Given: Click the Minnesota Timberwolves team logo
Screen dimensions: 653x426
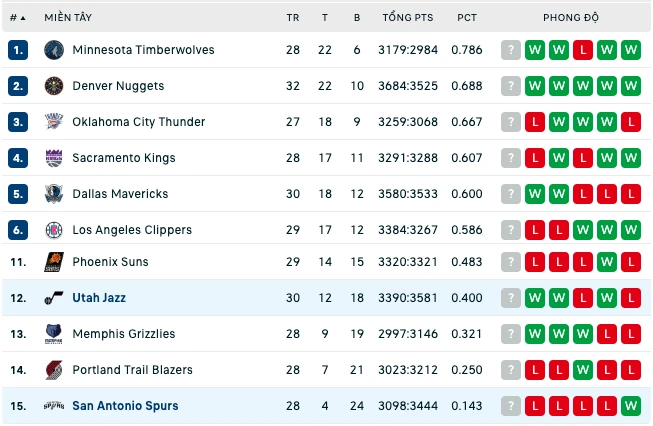Looking at the screenshot, I should click(54, 50).
